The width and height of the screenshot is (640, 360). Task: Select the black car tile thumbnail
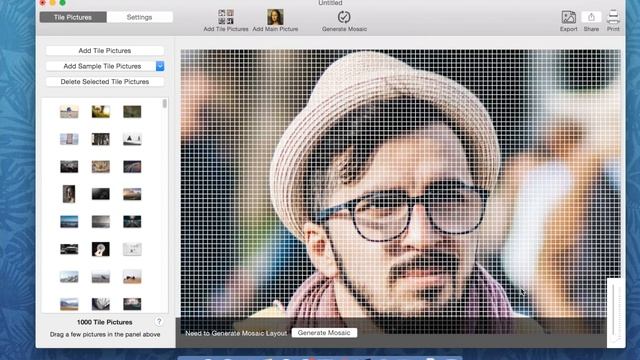point(69,249)
